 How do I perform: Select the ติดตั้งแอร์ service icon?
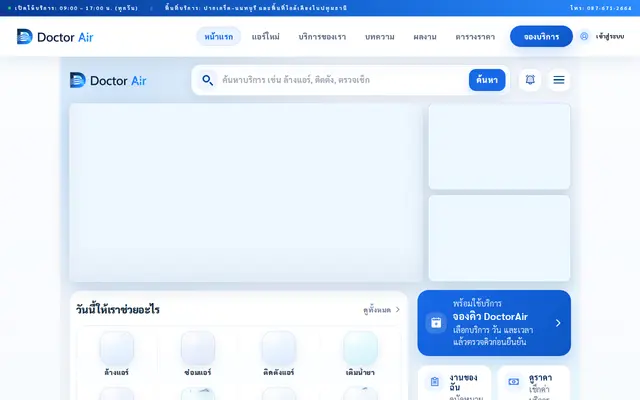tap(279, 348)
